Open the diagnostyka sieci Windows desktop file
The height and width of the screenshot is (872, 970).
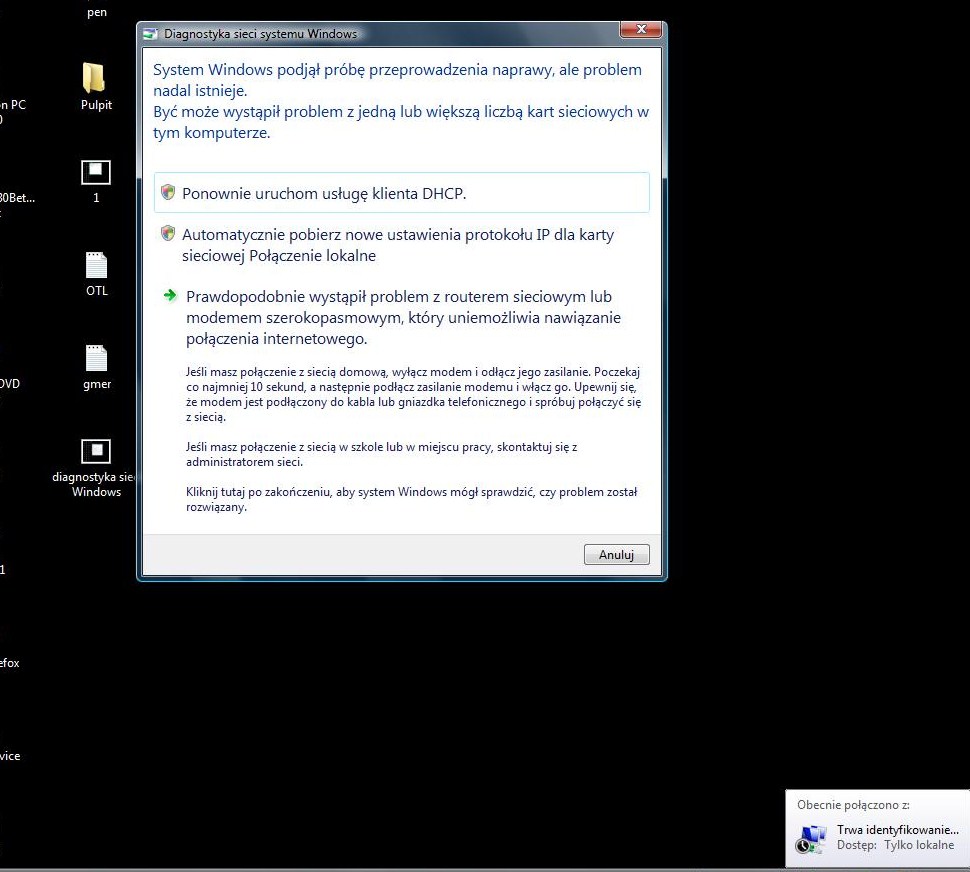96,451
